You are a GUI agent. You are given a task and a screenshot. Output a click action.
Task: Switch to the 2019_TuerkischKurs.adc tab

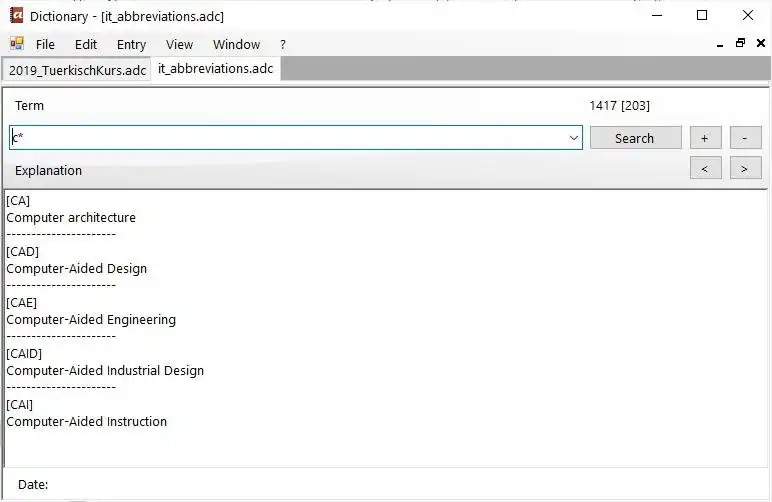[x=77, y=70]
